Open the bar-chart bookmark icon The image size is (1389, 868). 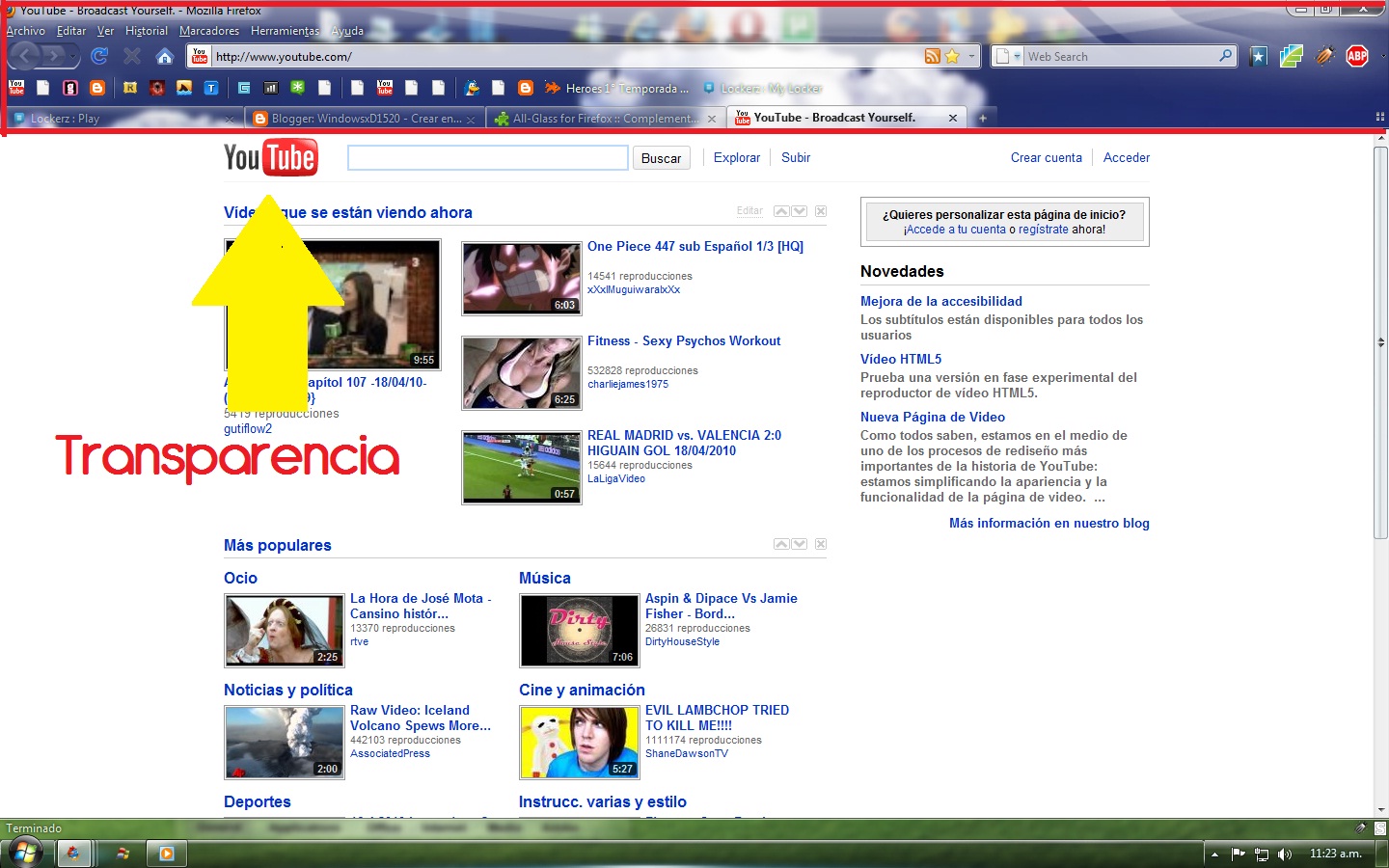pos(271,88)
